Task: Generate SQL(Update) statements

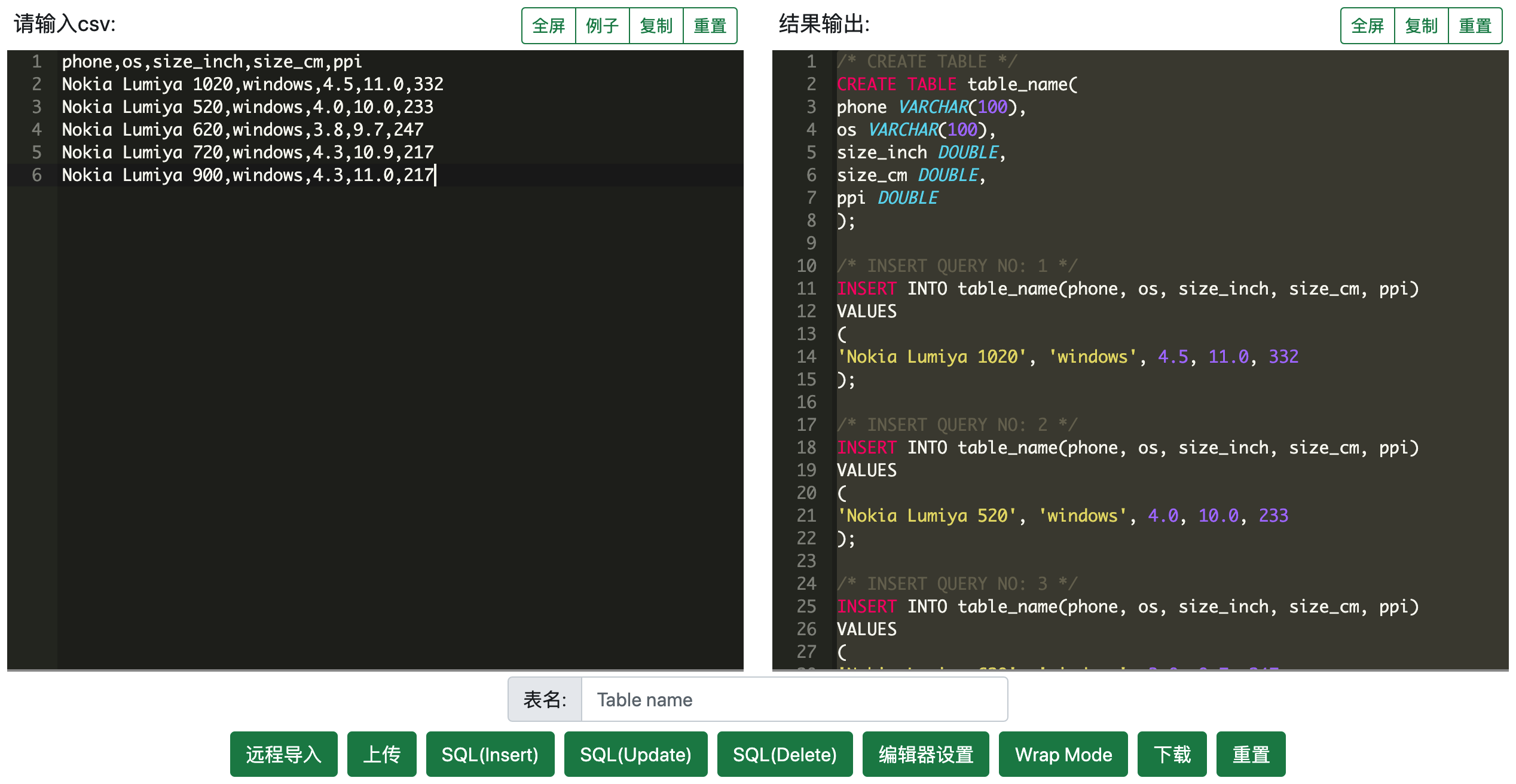Action: coord(635,754)
